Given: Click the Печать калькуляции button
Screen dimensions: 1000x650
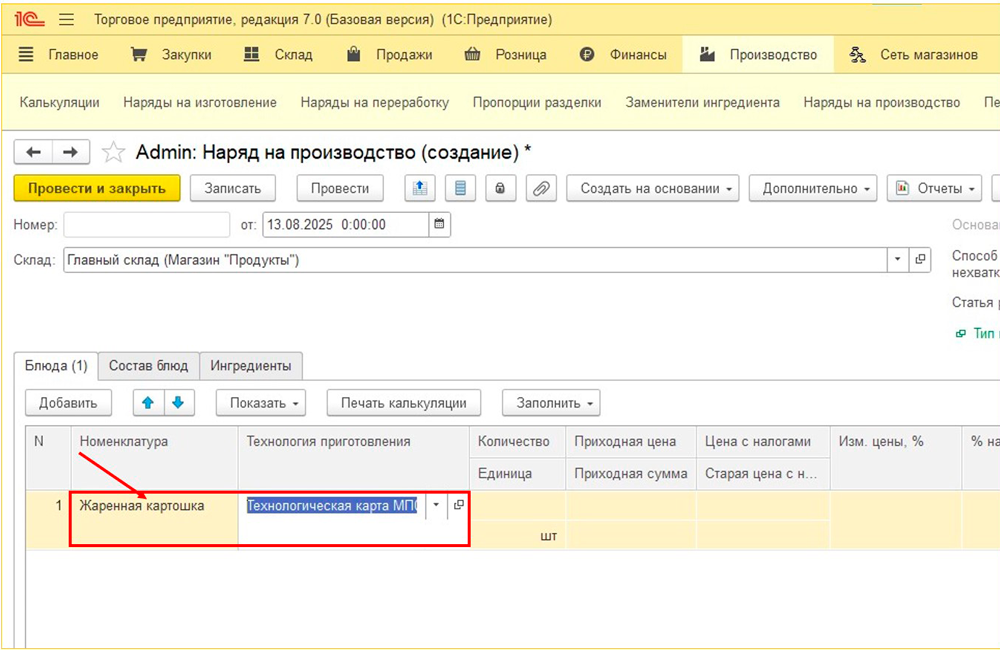Looking at the screenshot, I should click(403, 403).
